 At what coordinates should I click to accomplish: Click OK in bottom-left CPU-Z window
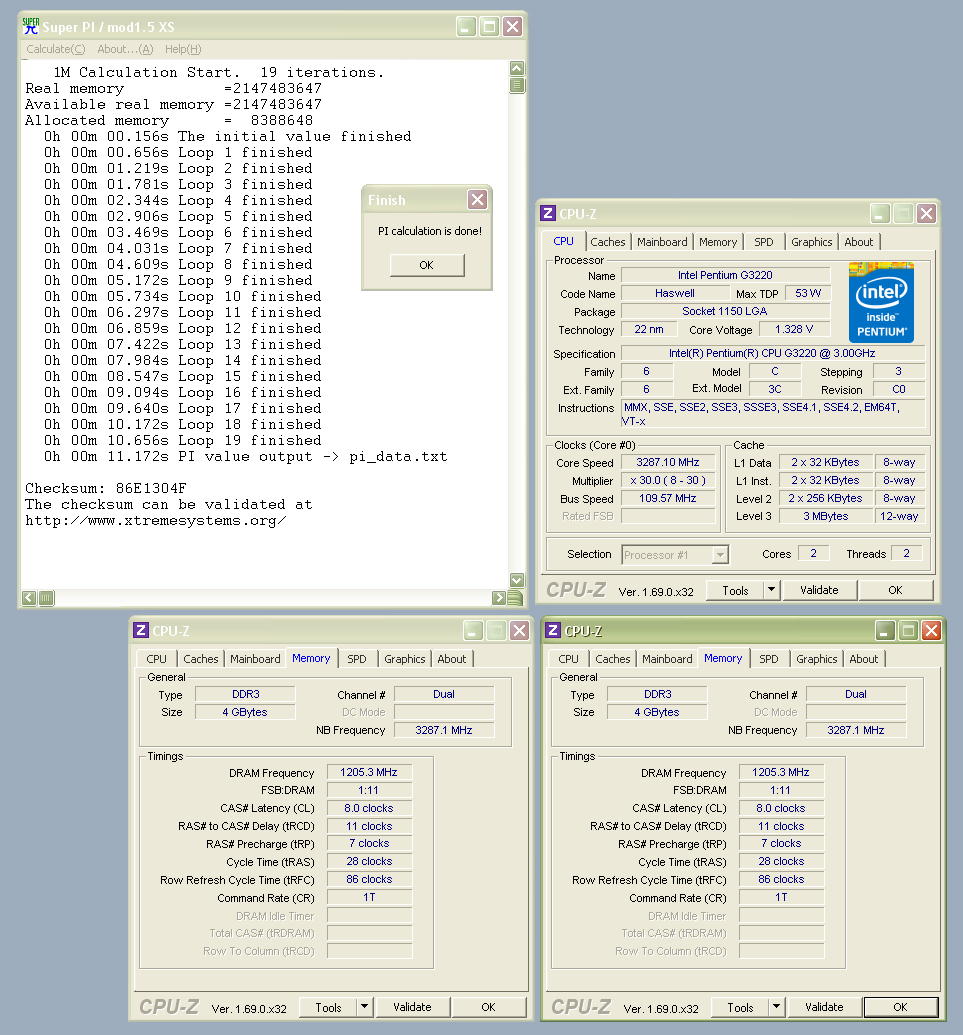point(488,1007)
